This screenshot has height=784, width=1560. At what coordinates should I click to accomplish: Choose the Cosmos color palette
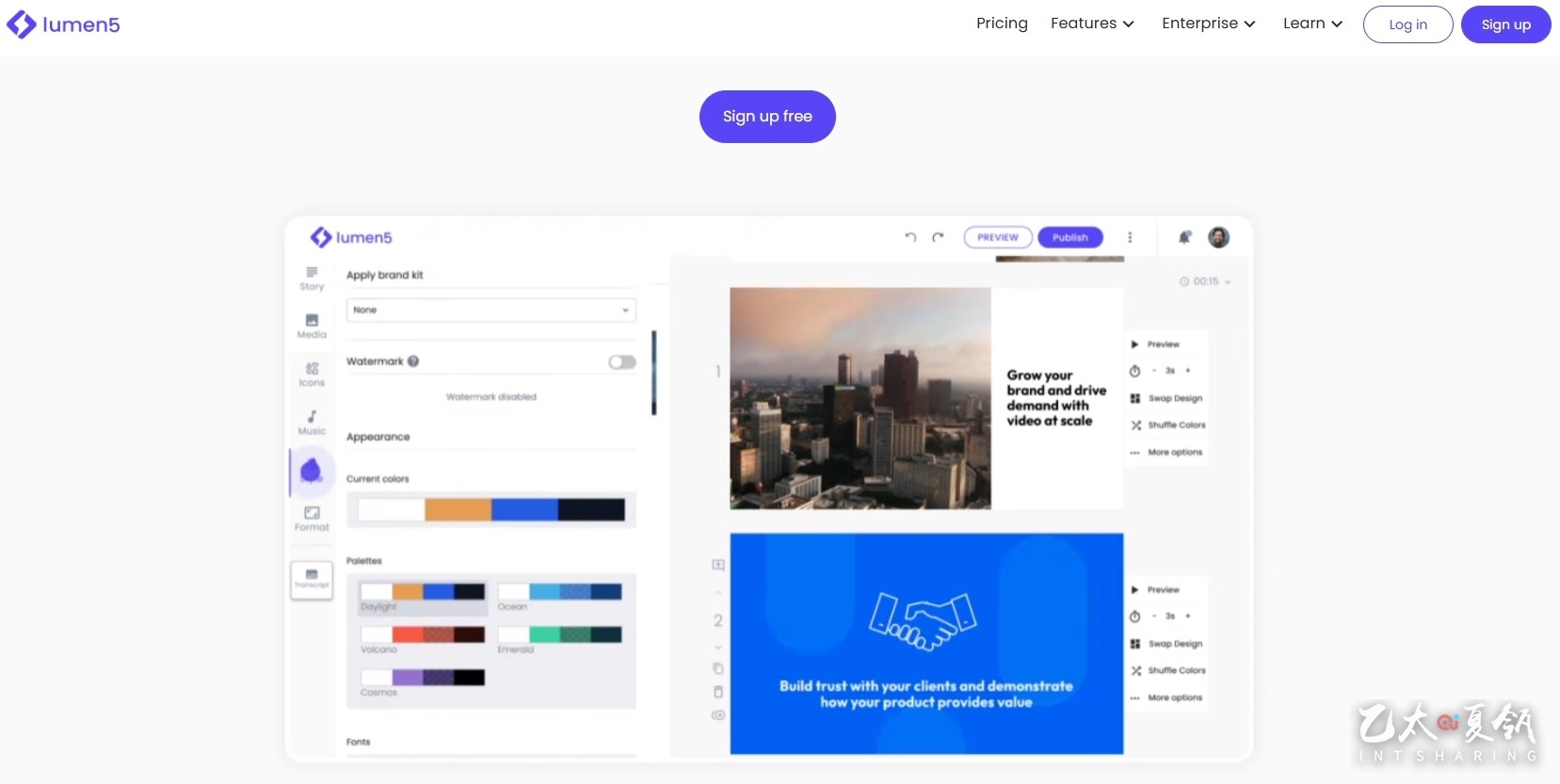[422, 683]
